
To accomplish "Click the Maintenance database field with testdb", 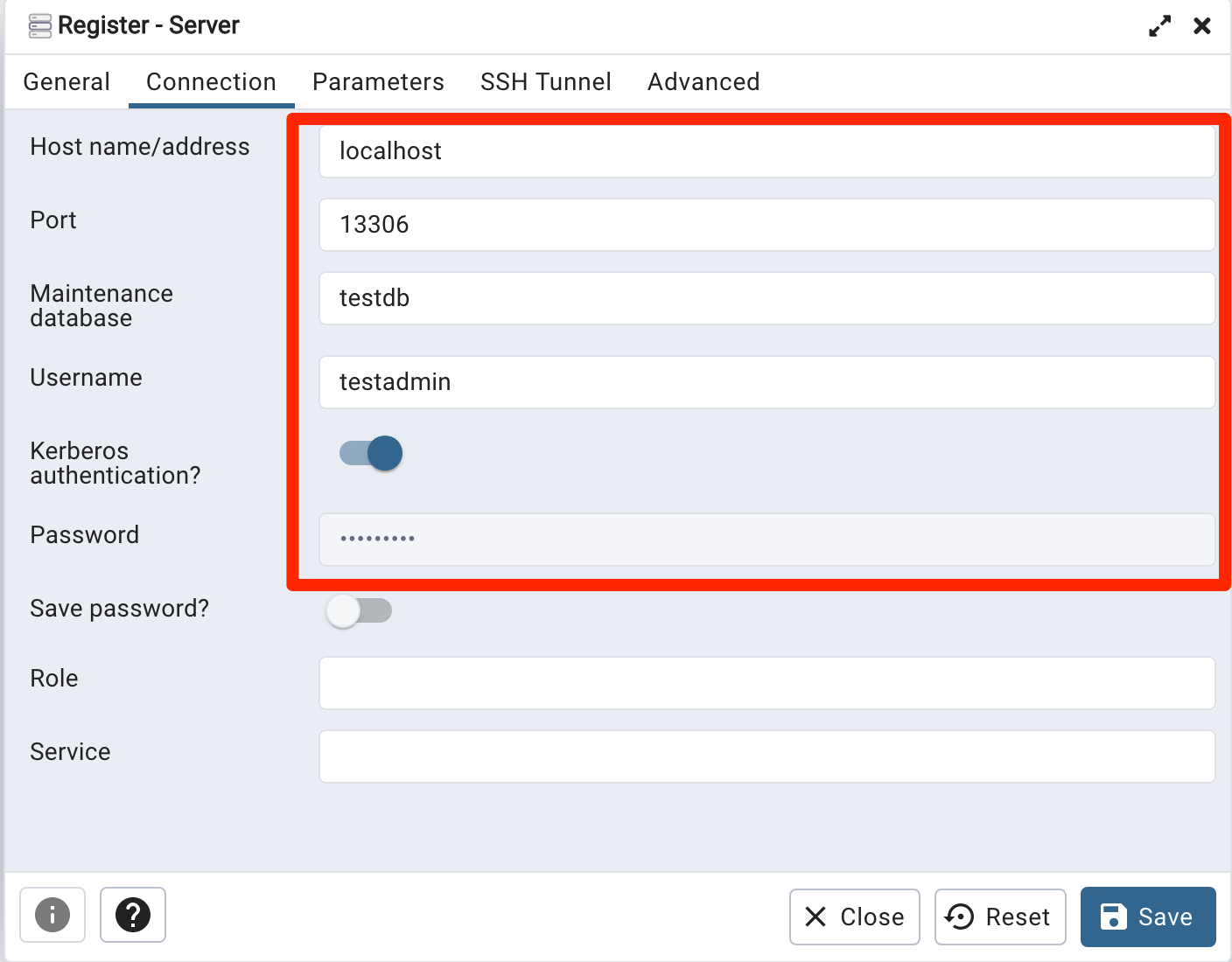I will click(x=767, y=298).
